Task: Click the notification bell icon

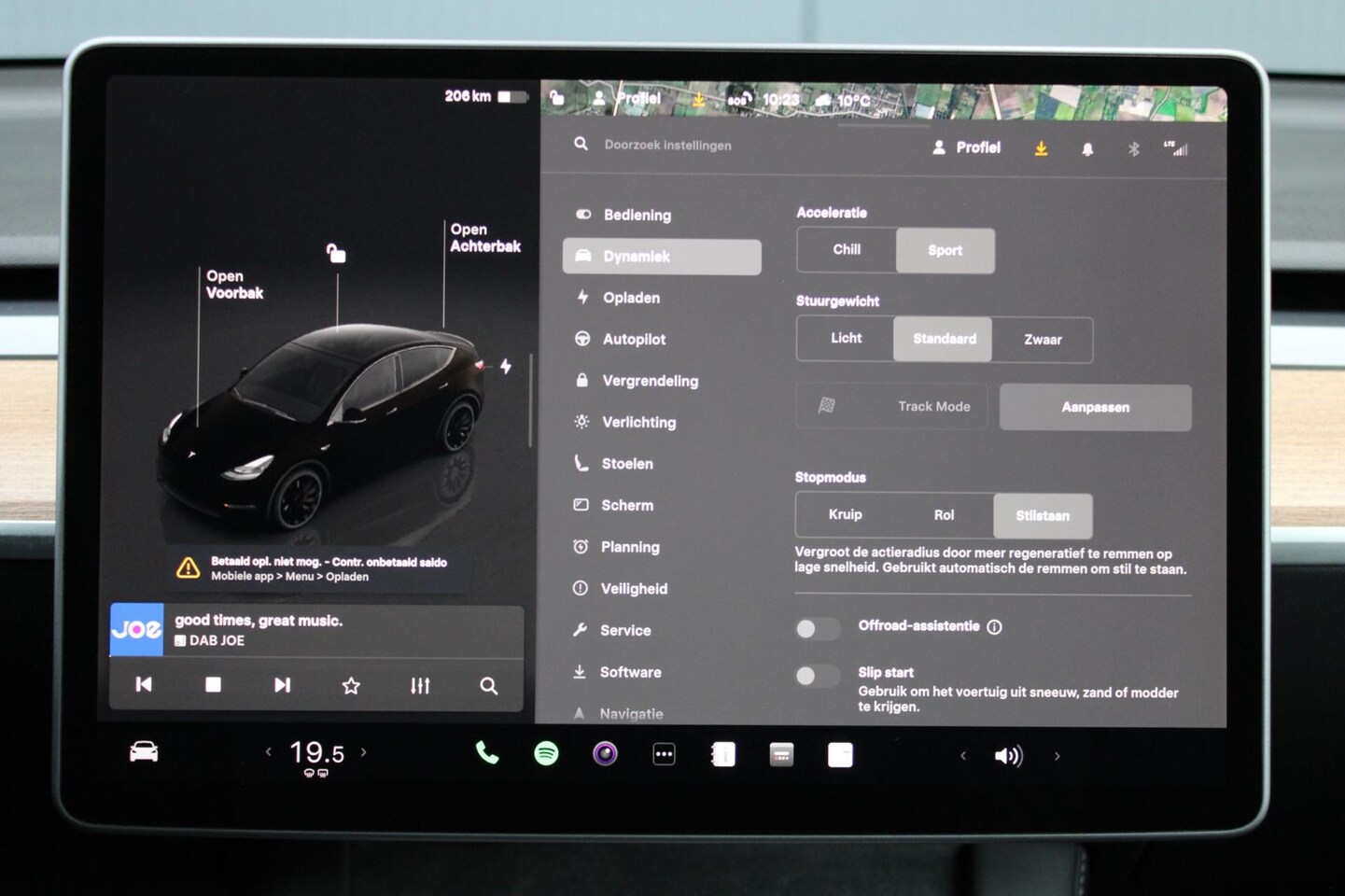Action: click(x=1087, y=149)
